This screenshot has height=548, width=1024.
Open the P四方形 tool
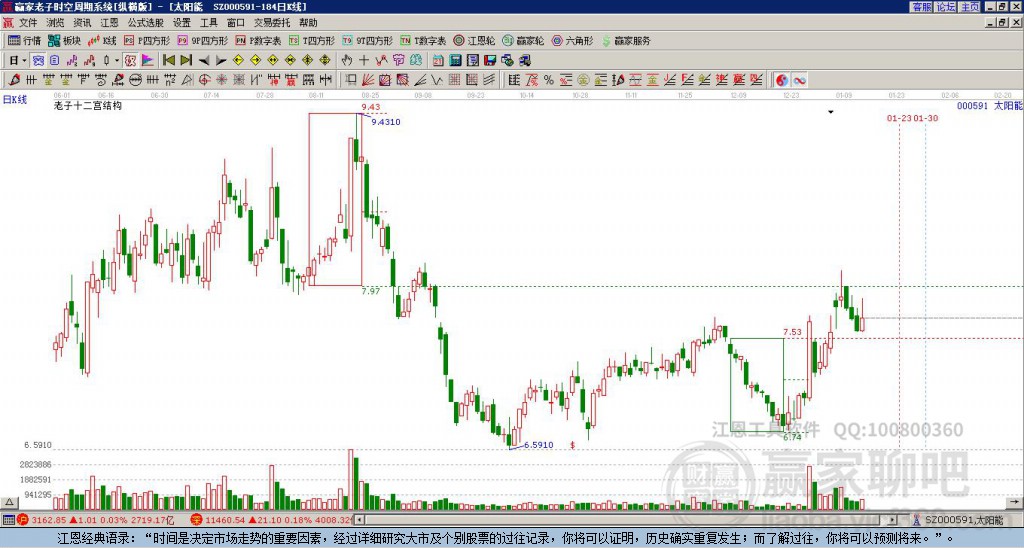pyautogui.click(x=147, y=40)
